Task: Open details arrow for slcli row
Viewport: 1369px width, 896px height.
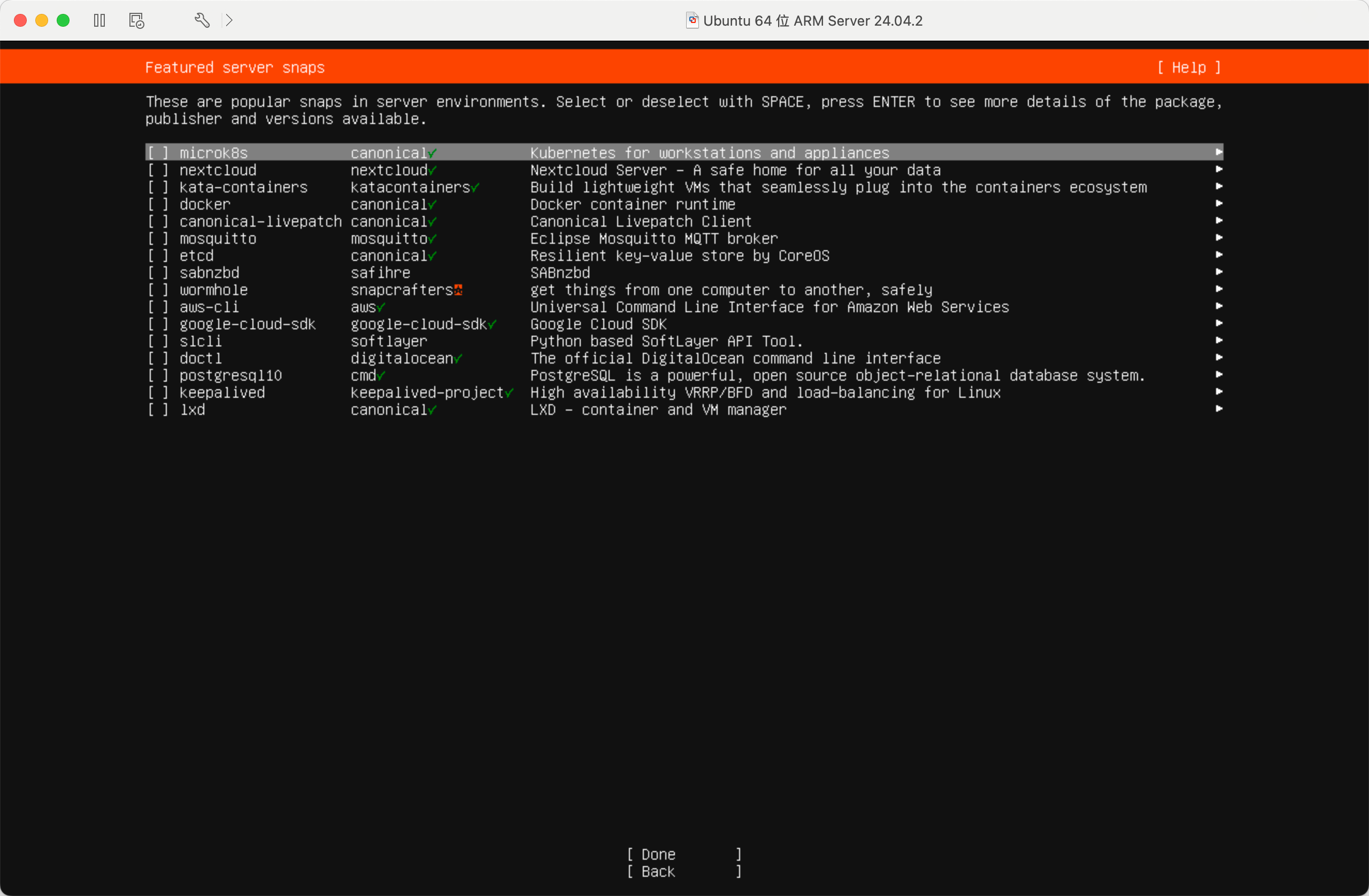Action: [x=1218, y=340]
